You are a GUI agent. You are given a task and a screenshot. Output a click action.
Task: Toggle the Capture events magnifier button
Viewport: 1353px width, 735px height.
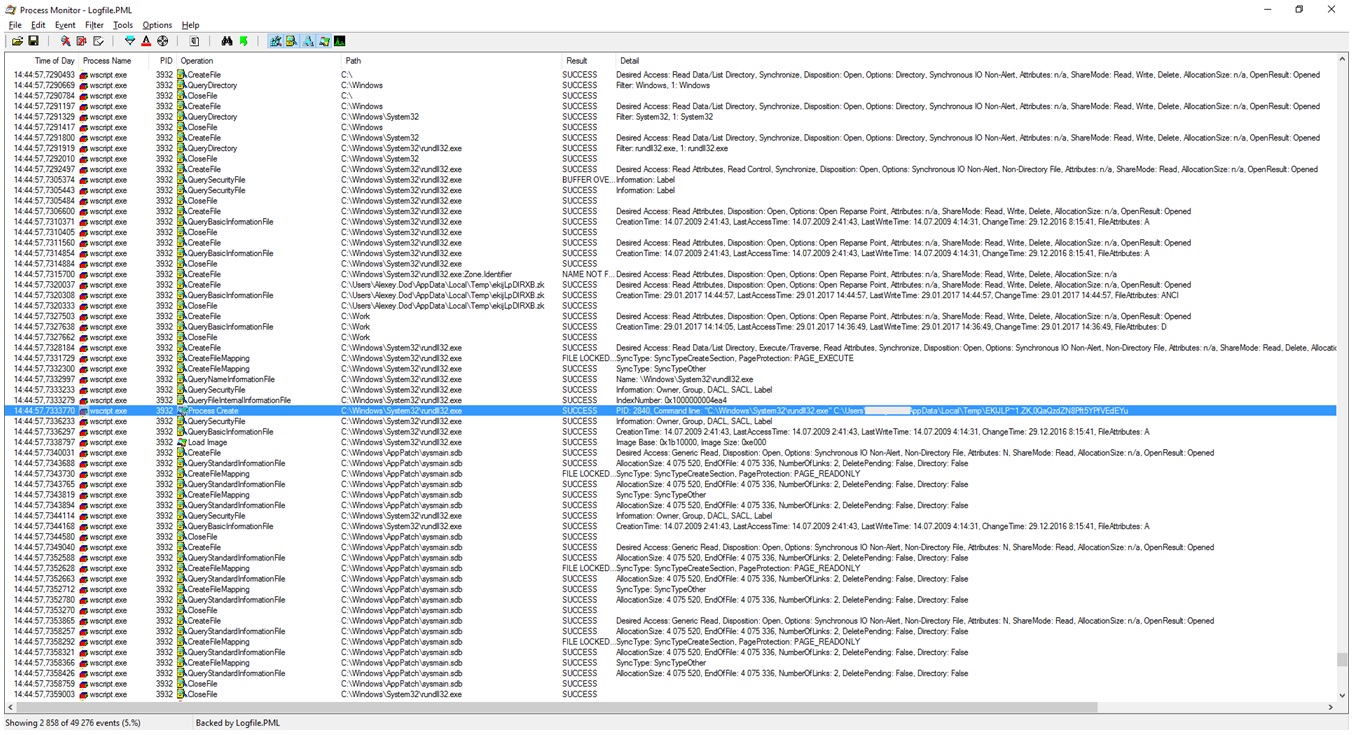[65, 41]
